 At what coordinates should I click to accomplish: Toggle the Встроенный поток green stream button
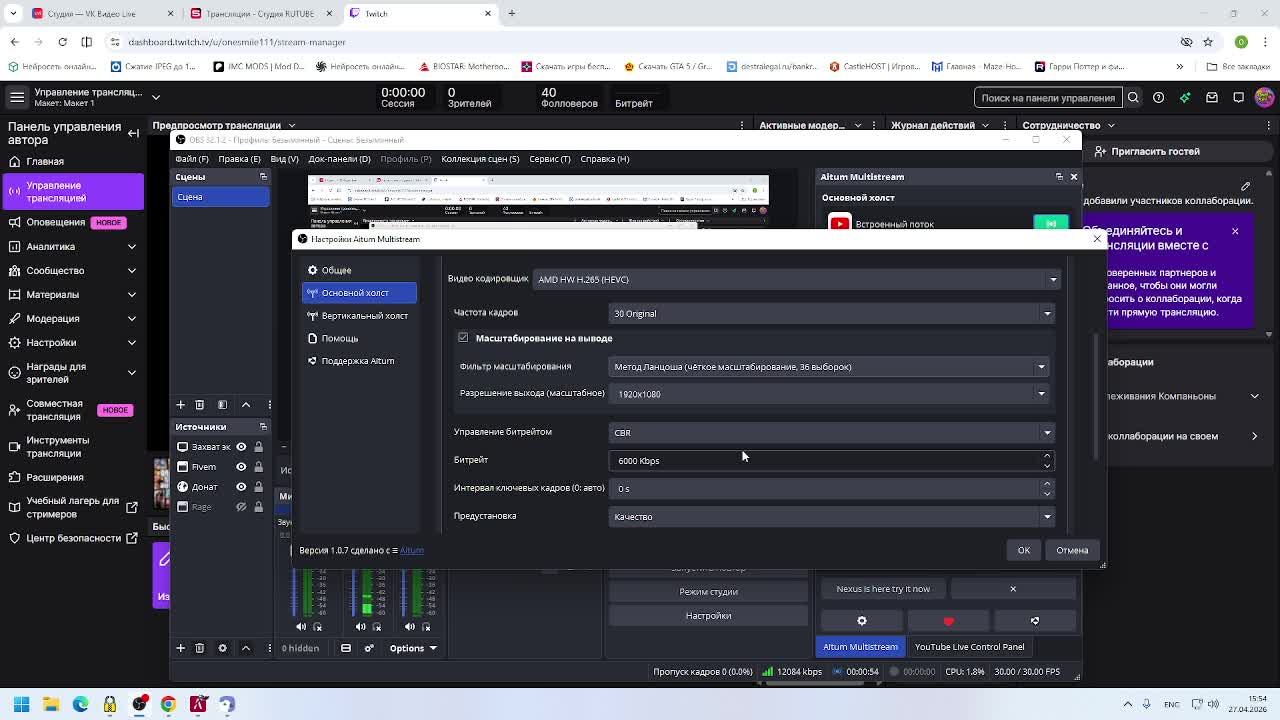[1050, 223]
